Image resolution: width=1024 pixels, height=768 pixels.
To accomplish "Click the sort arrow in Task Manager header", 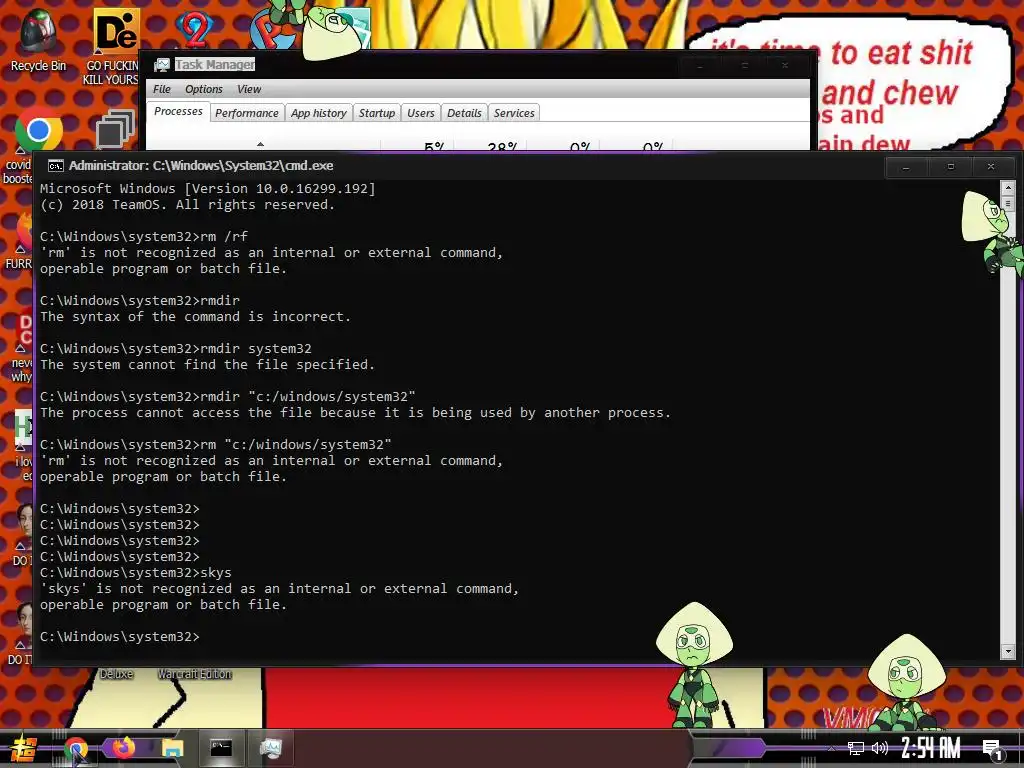I will (x=261, y=144).
